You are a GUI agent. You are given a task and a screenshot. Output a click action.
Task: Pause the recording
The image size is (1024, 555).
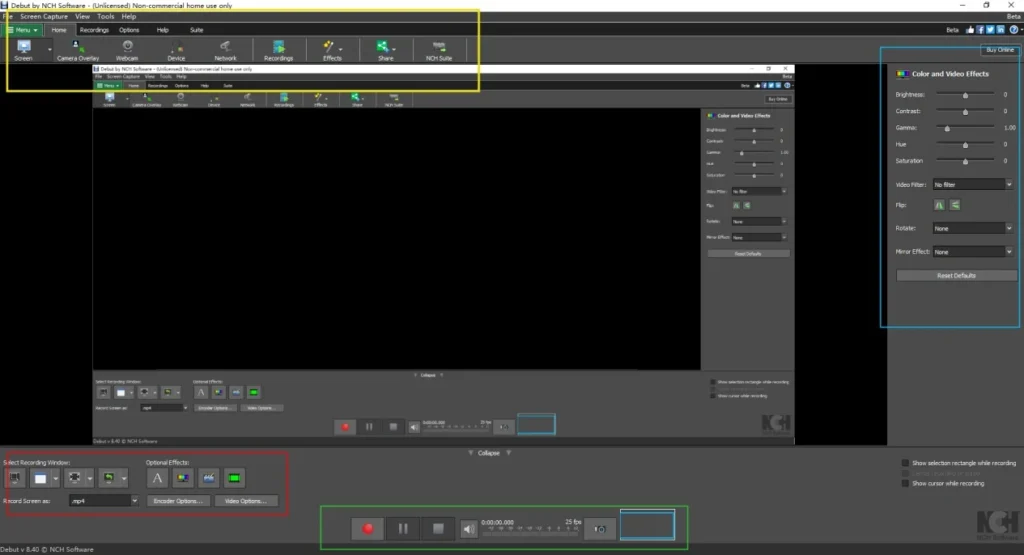[x=403, y=529]
